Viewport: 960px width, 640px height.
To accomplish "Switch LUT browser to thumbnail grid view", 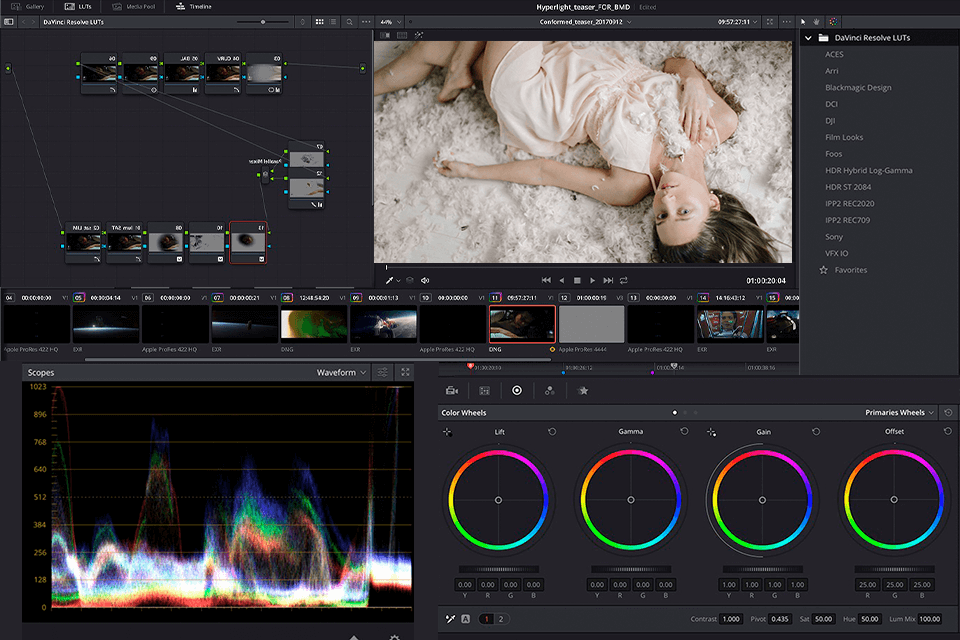I will [x=319, y=22].
